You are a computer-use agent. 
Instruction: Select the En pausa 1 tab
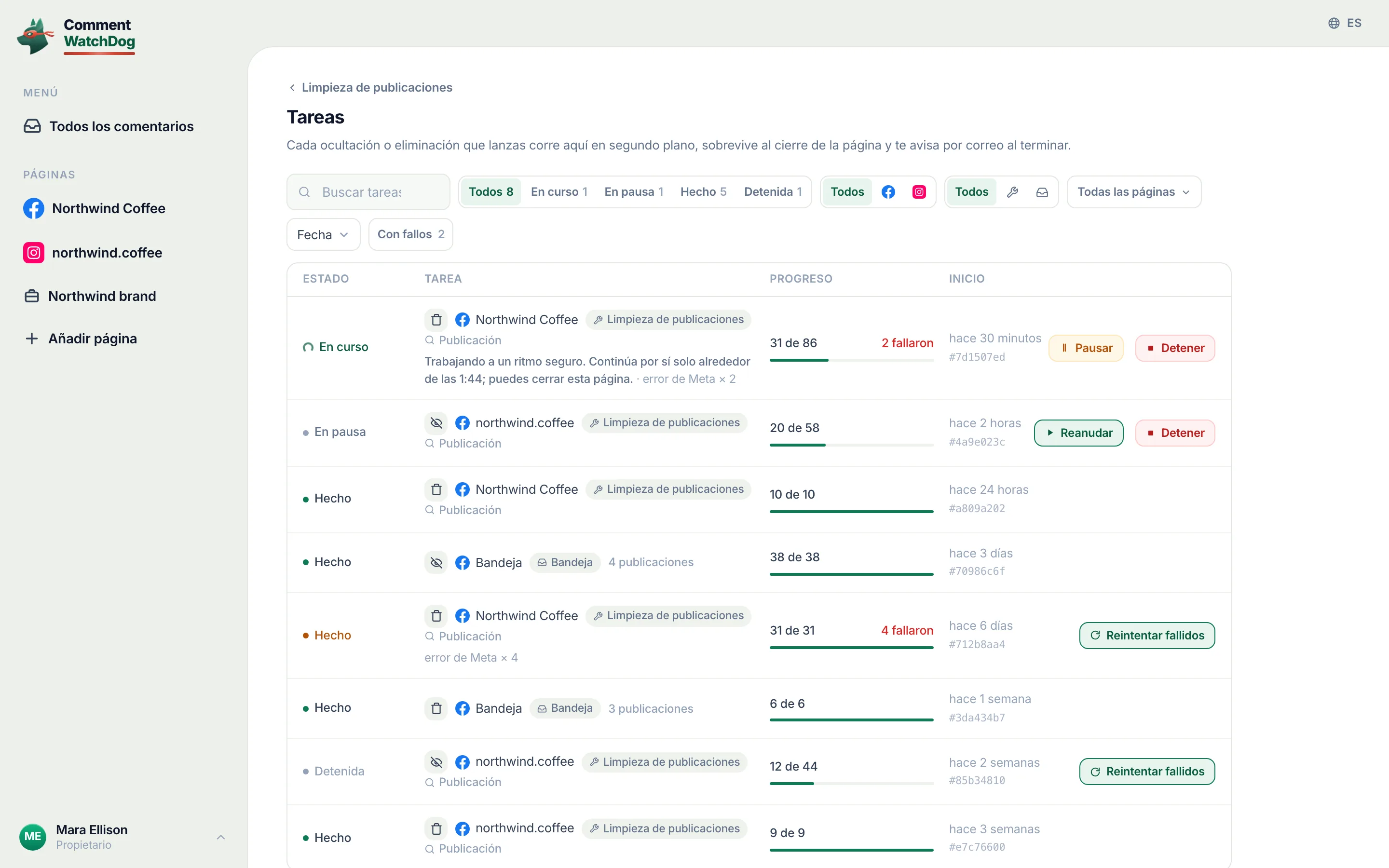click(x=634, y=192)
